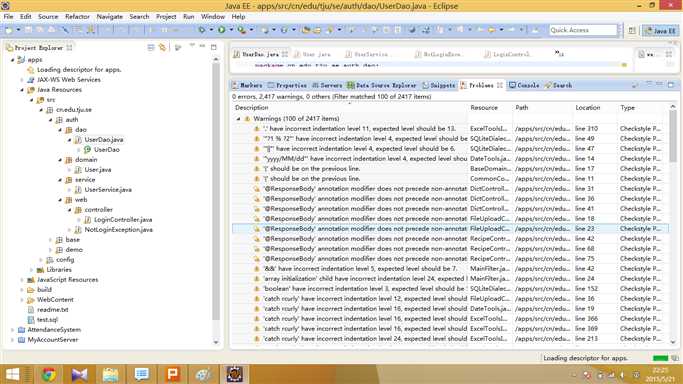The image size is (683, 384).
Task: Click the Run External Tools toolbar icon
Action: click(241, 30)
